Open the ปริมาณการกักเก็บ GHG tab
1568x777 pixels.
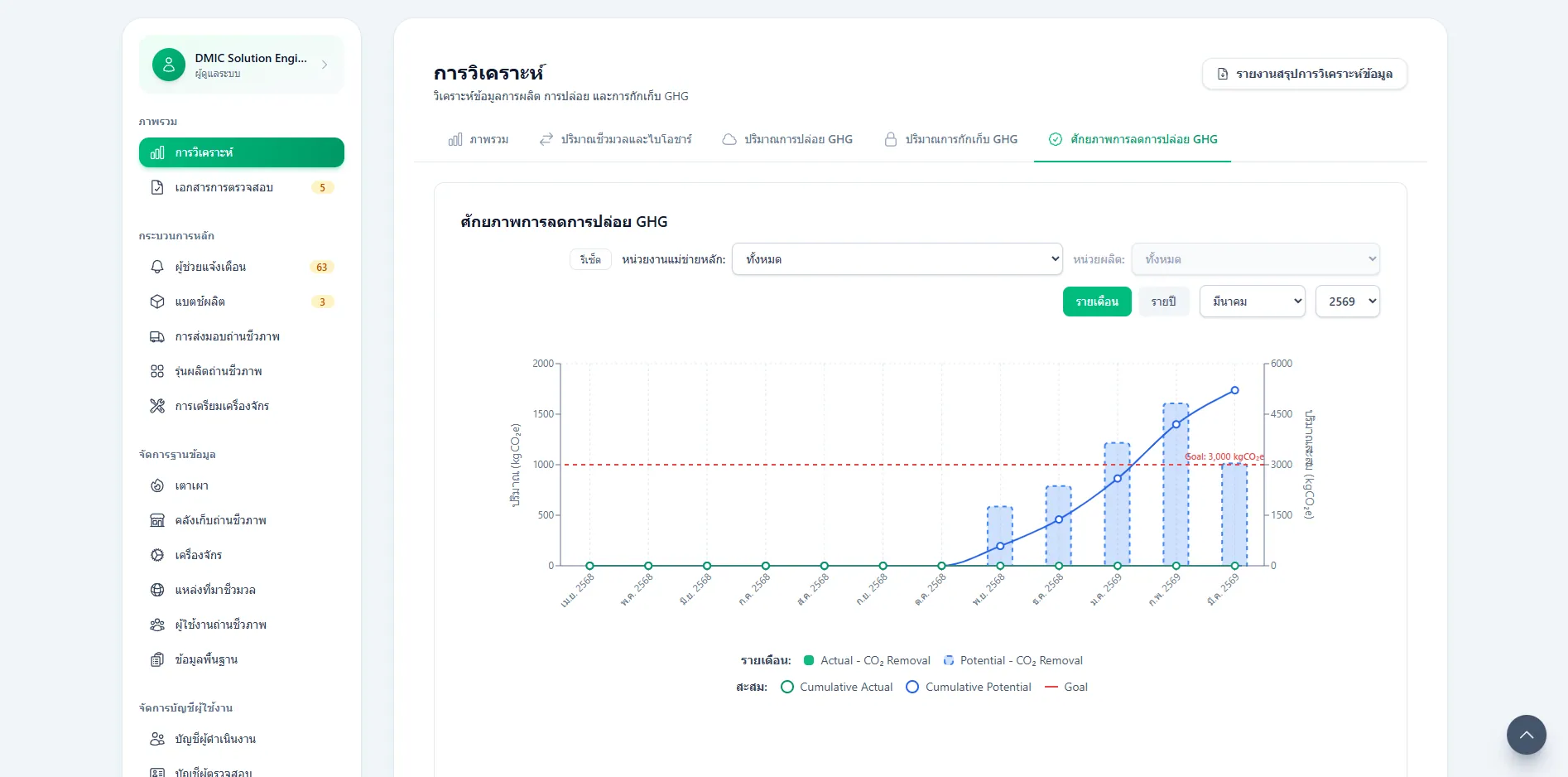950,139
